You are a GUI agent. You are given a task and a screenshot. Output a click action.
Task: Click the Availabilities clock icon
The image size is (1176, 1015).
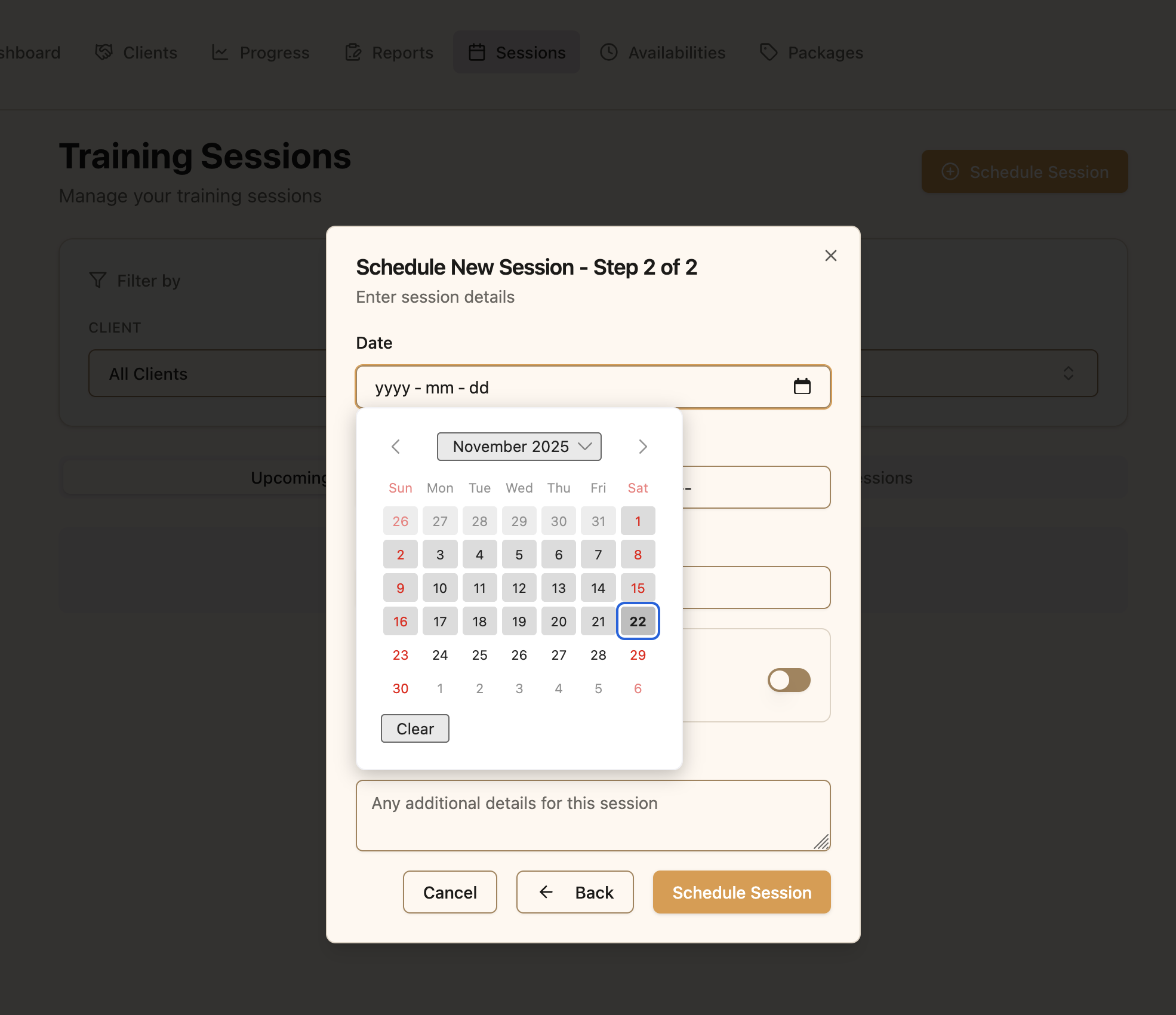coord(608,52)
